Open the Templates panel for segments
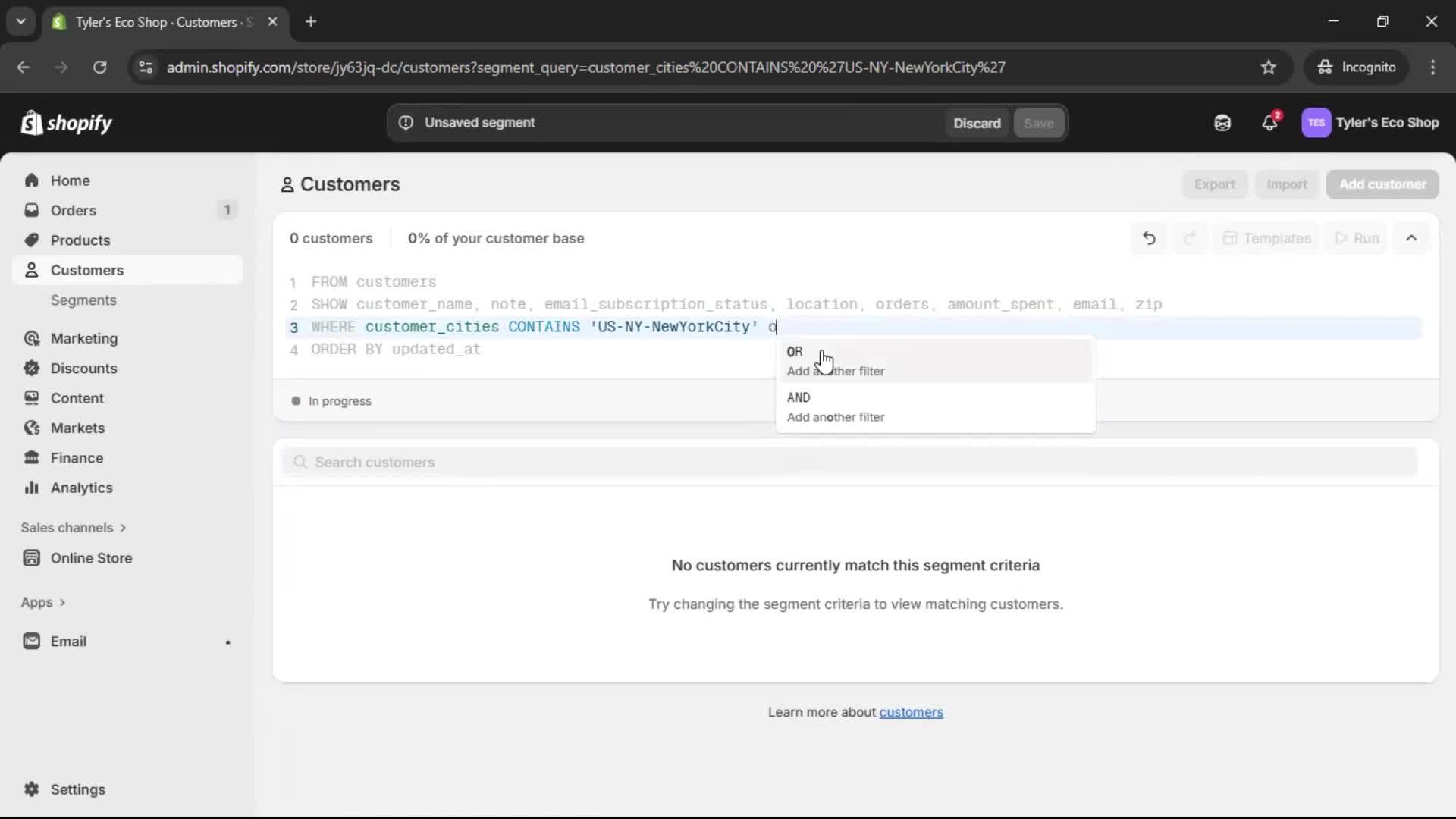Viewport: 1456px width, 819px height. click(x=1266, y=237)
